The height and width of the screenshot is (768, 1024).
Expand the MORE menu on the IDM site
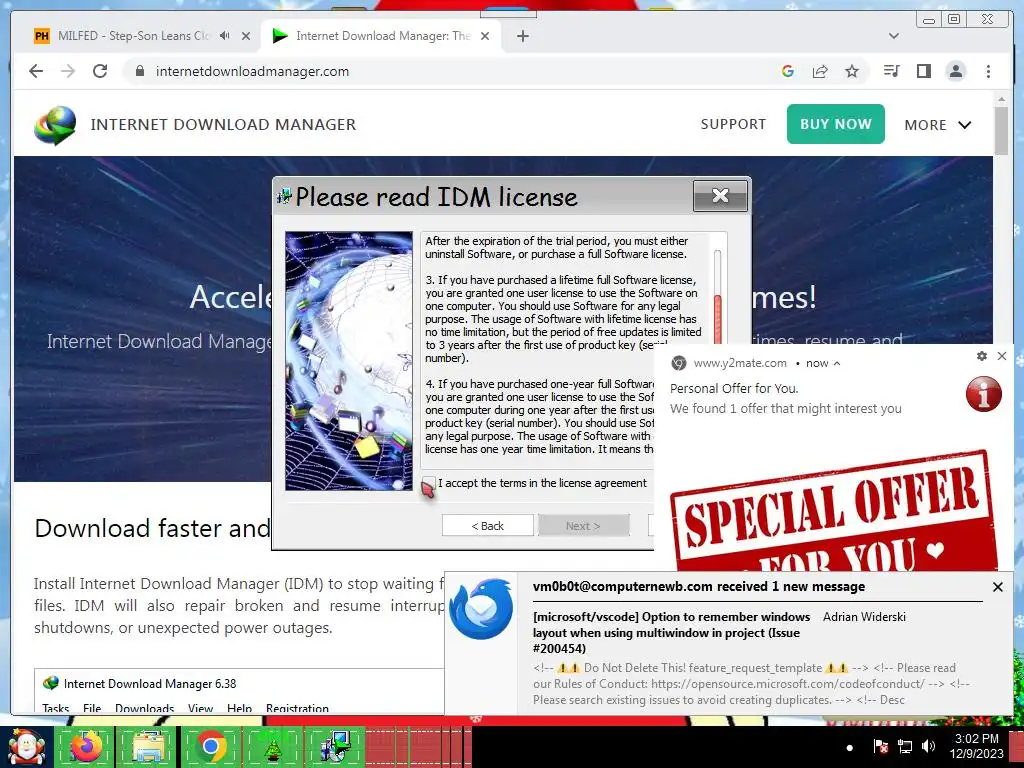pyautogui.click(x=938, y=125)
